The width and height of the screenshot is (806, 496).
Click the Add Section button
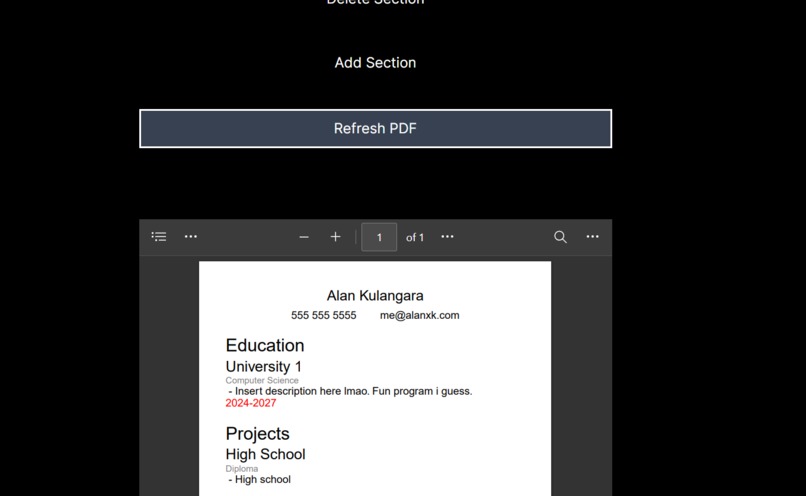click(x=375, y=63)
